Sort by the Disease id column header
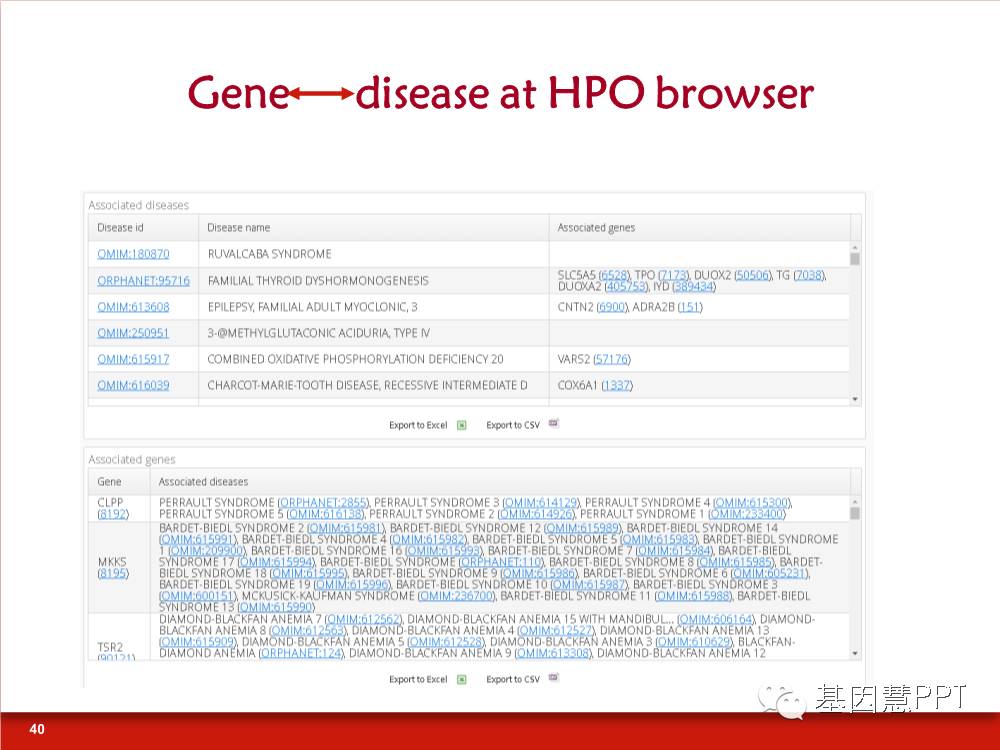Screen dimensions: 1000x750 120,228
